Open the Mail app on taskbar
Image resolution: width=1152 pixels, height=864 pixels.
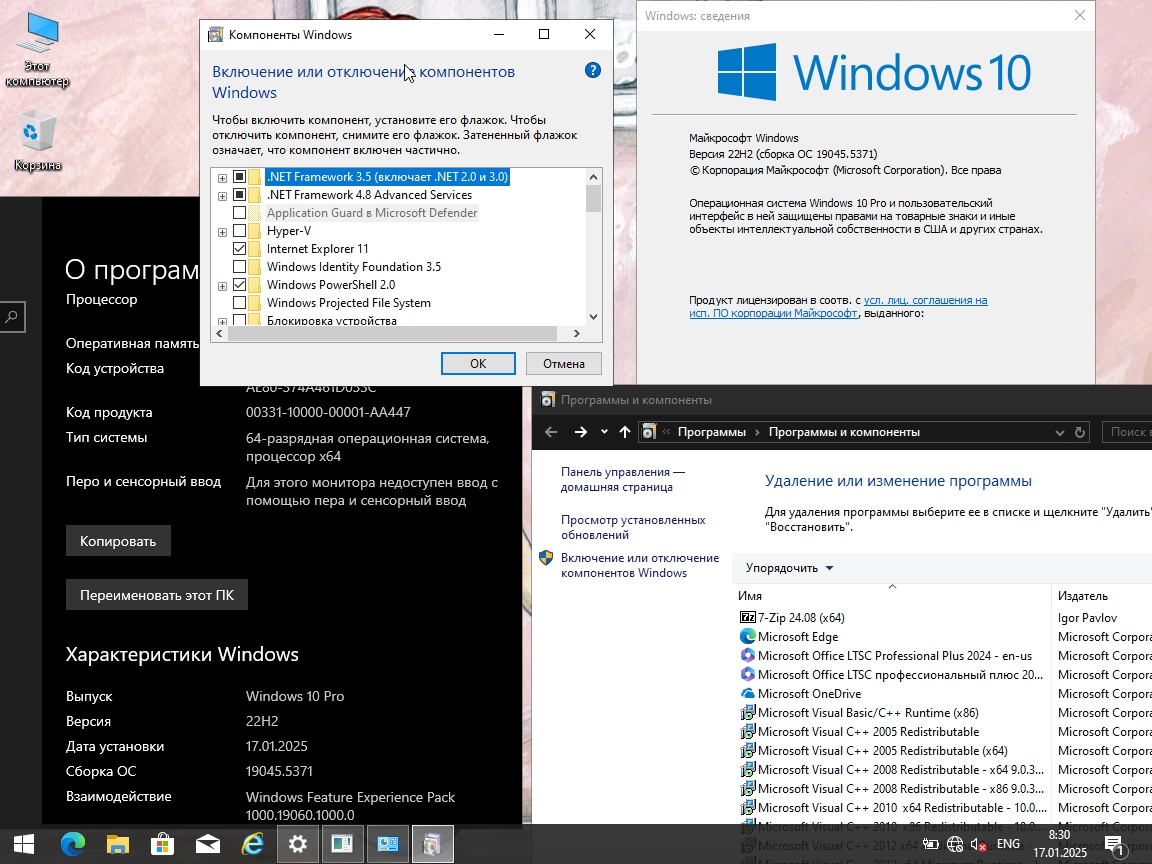point(207,844)
